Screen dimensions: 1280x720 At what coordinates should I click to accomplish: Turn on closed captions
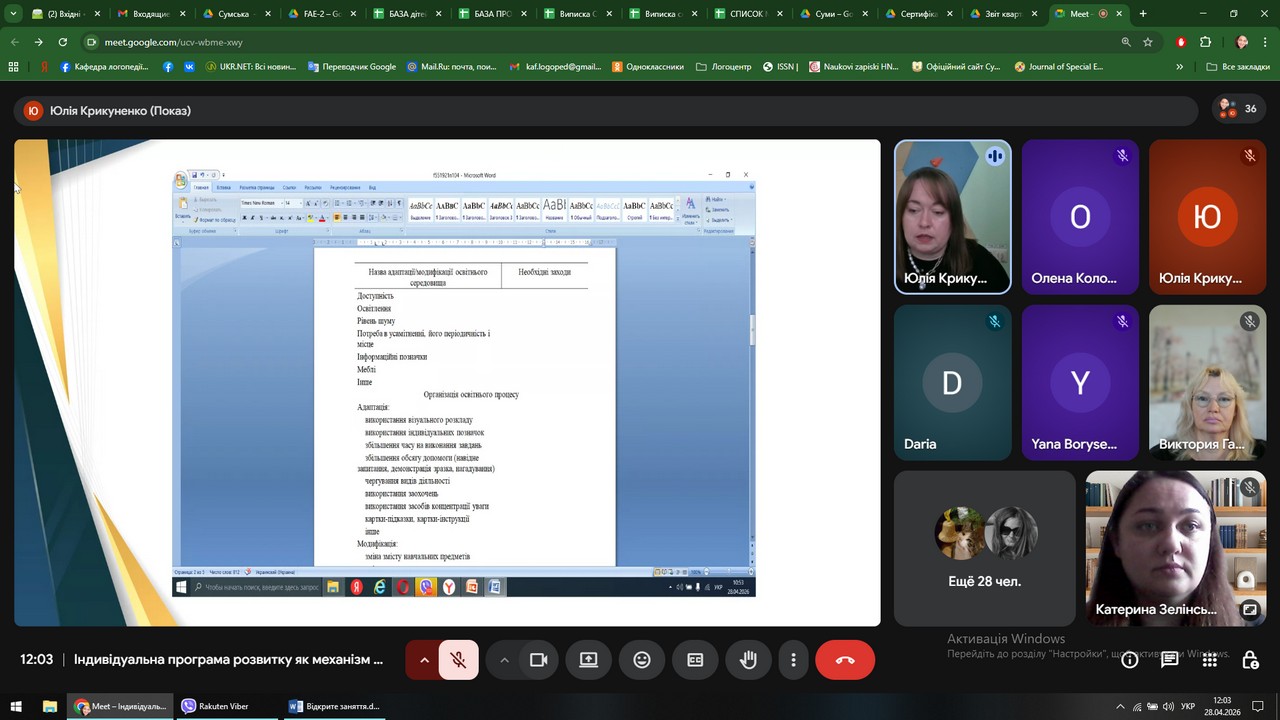pyautogui.click(x=695, y=660)
